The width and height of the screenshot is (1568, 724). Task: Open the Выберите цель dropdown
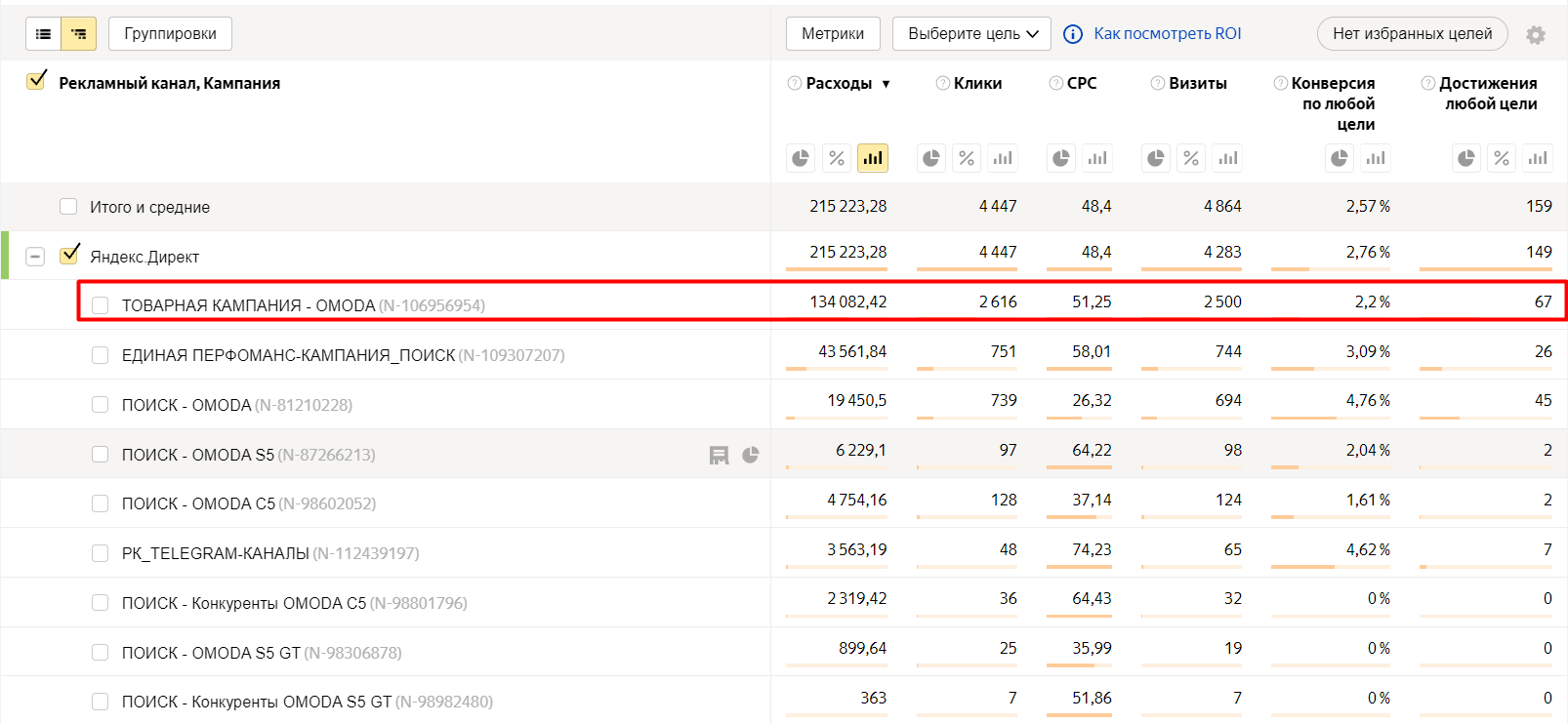[x=972, y=34]
